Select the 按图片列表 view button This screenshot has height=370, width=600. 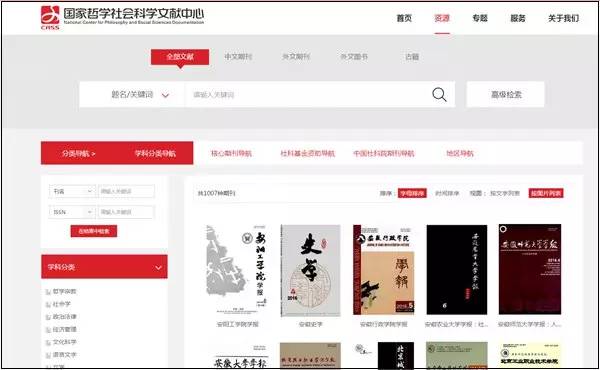(546, 193)
